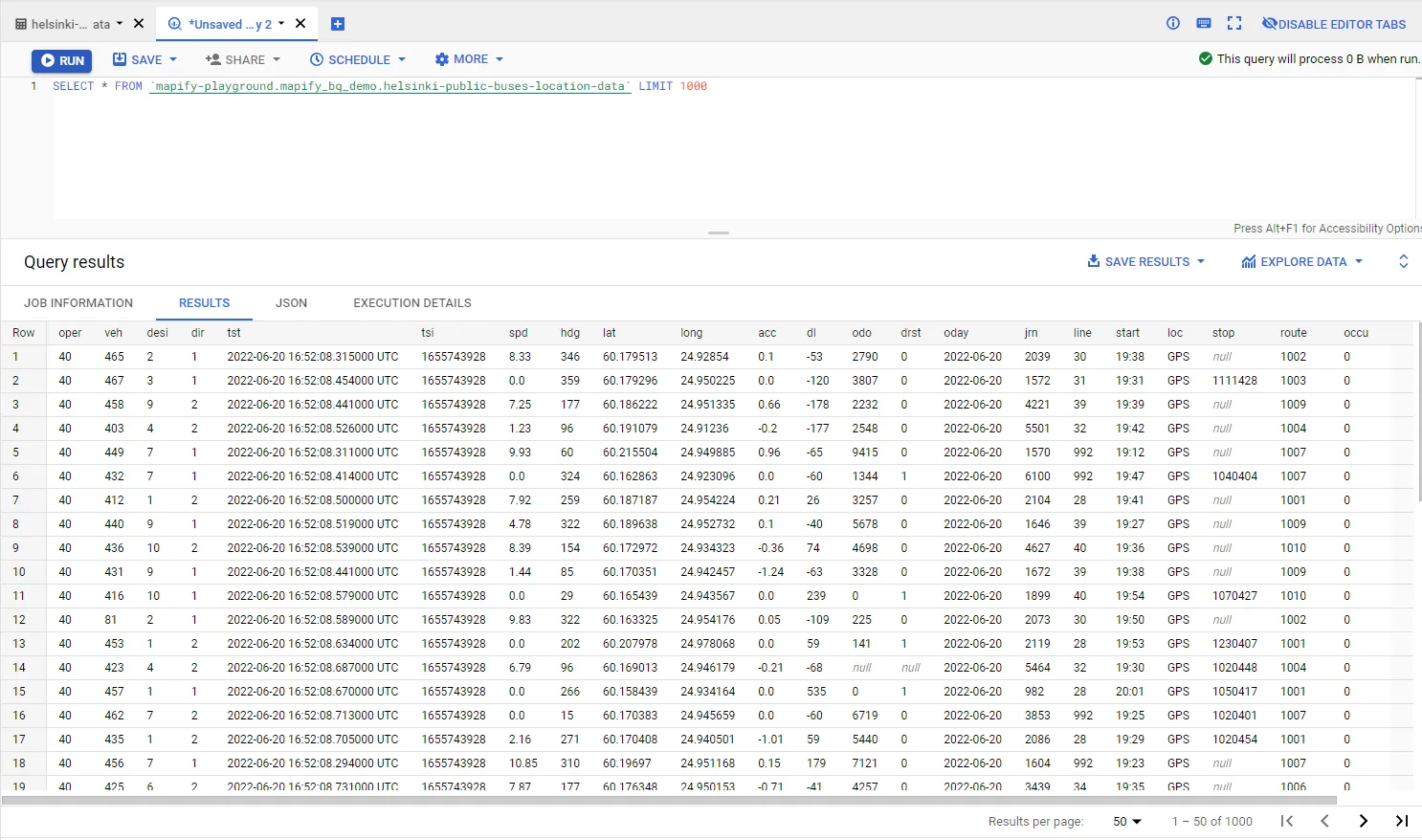Click stop value 1111428 in row 2
This screenshot has height=840, width=1422.
coord(1234,381)
